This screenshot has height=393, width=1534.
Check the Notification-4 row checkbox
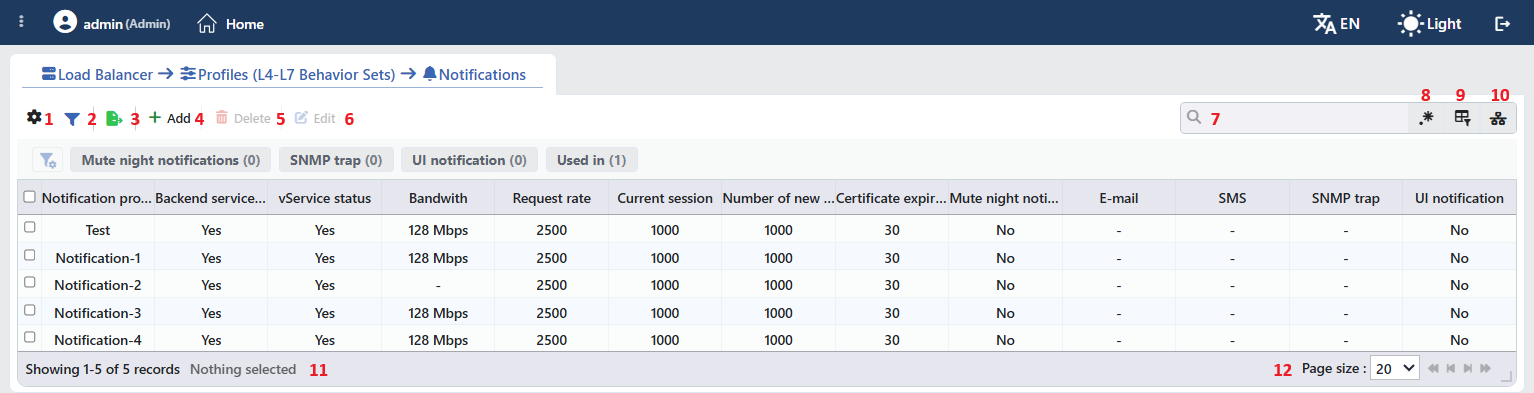tap(29, 337)
